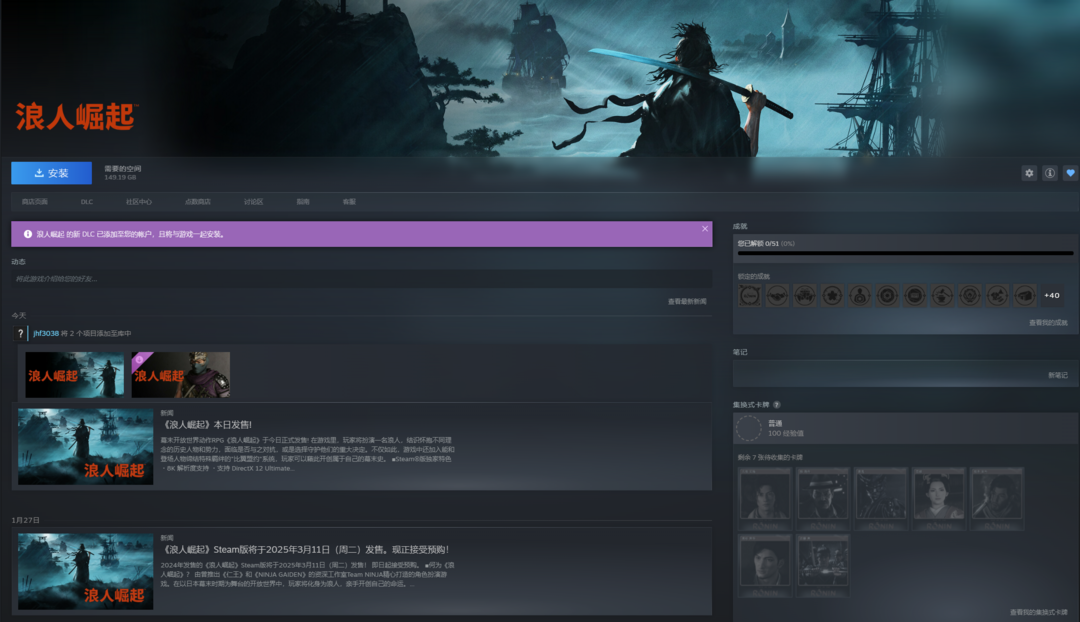Click the dashed circle badge icon

(x=749, y=428)
